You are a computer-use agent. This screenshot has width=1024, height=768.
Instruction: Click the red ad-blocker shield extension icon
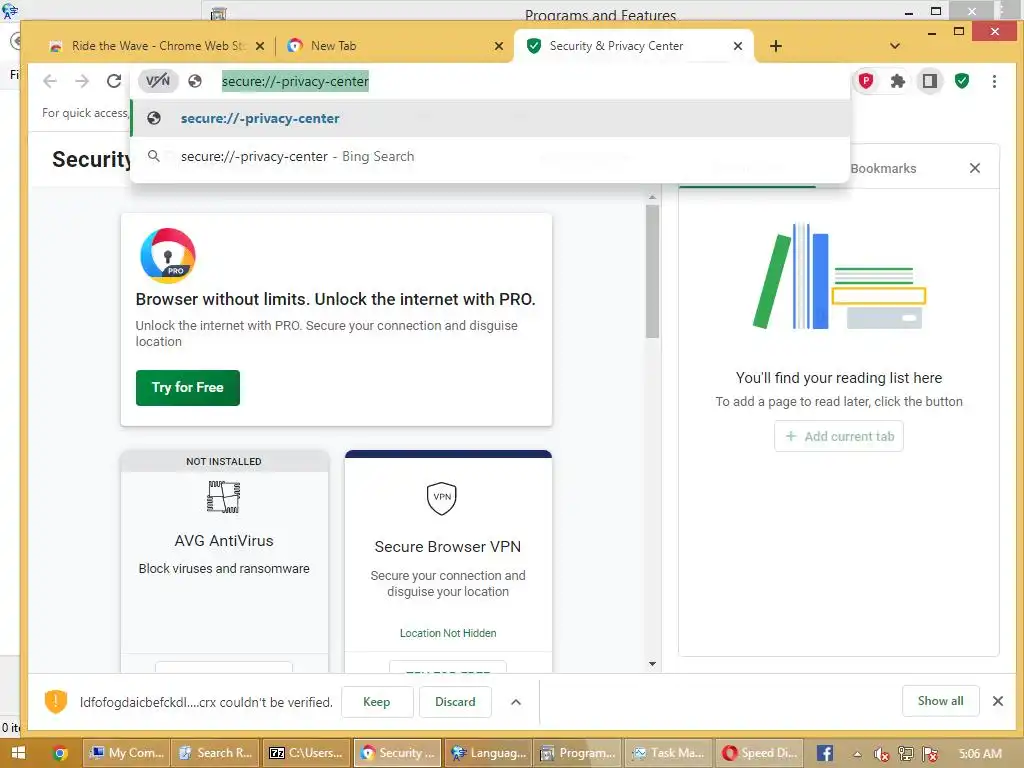coord(866,81)
